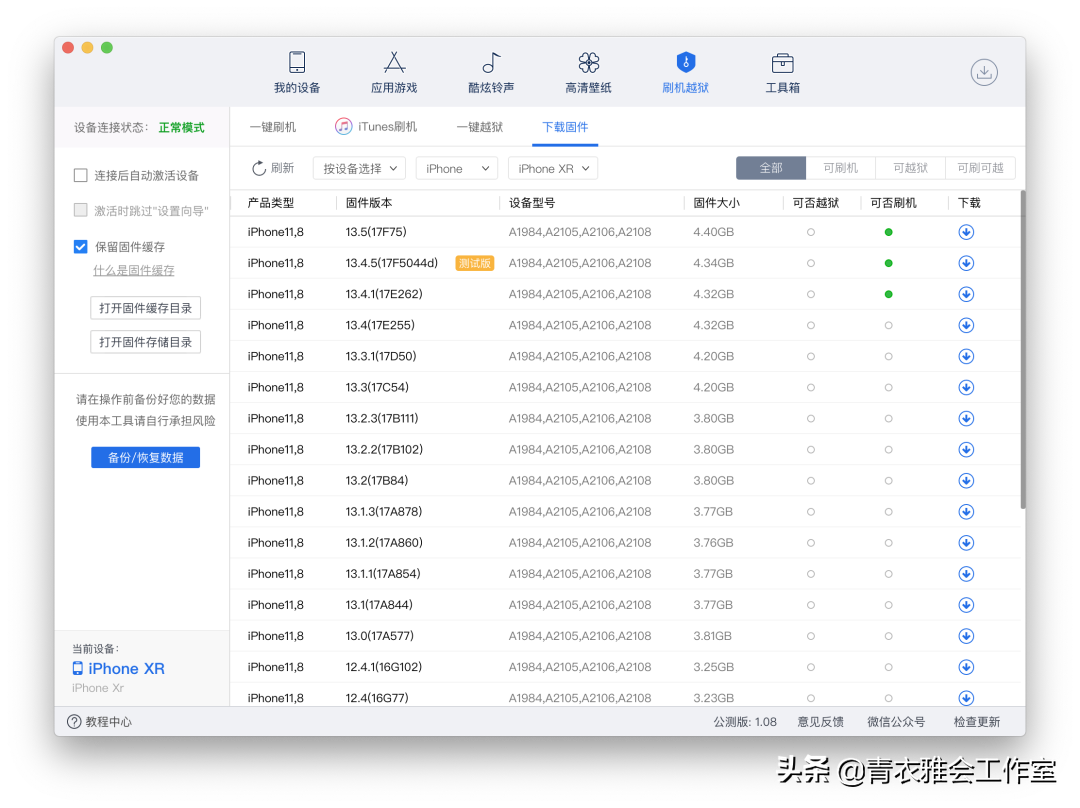Open the 刷机越狱 shield icon
This screenshot has width=1080, height=808.
(685, 62)
